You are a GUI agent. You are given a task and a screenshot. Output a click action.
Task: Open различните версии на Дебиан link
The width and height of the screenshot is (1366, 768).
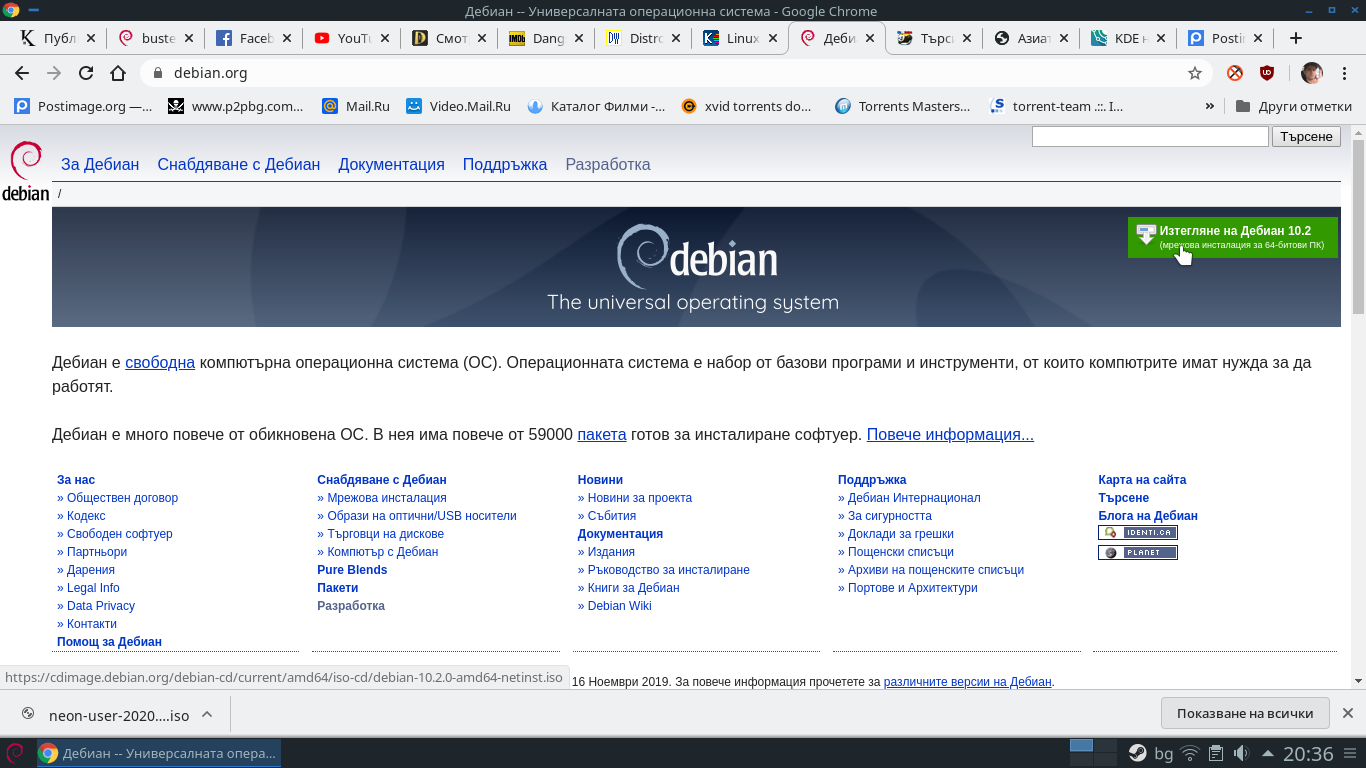[968, 682]
